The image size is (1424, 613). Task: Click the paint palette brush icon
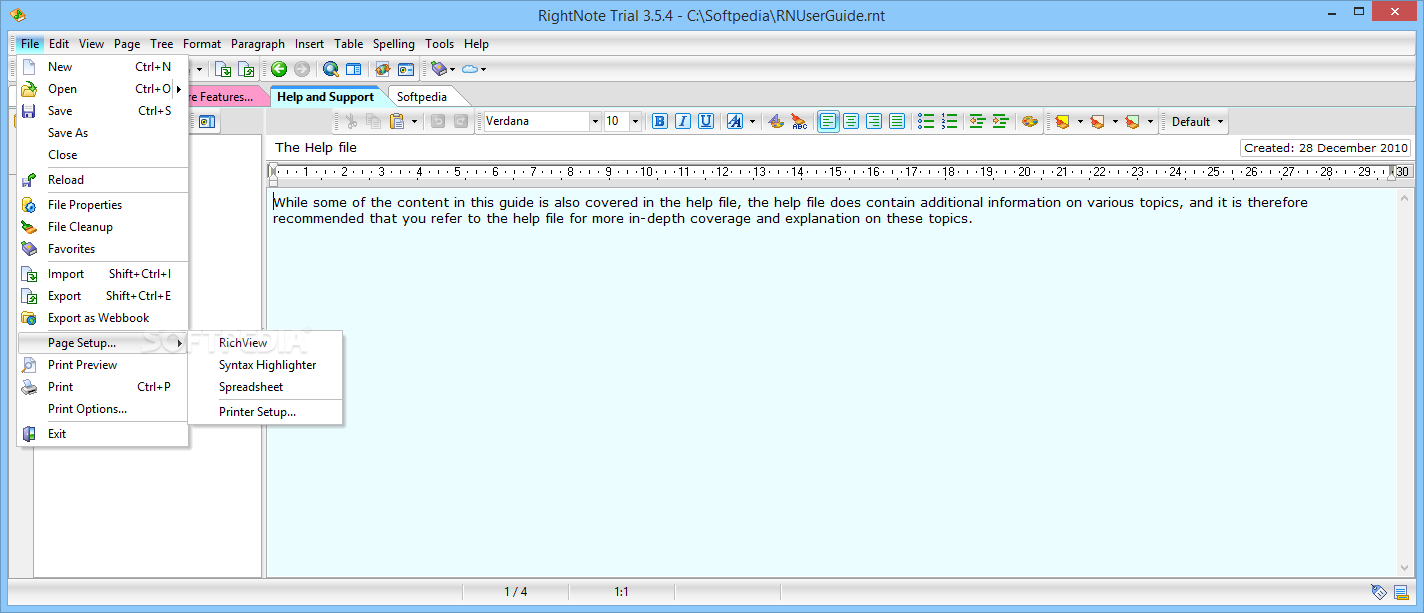pos(776,121)
